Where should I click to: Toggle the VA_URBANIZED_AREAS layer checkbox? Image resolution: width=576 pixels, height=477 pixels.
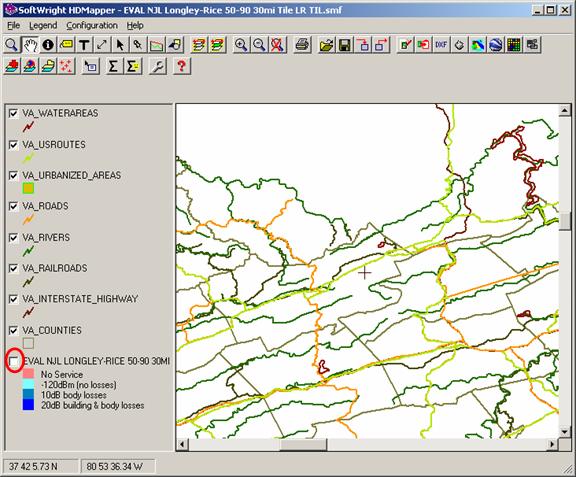pyautogui.click(x=14, y=176)
